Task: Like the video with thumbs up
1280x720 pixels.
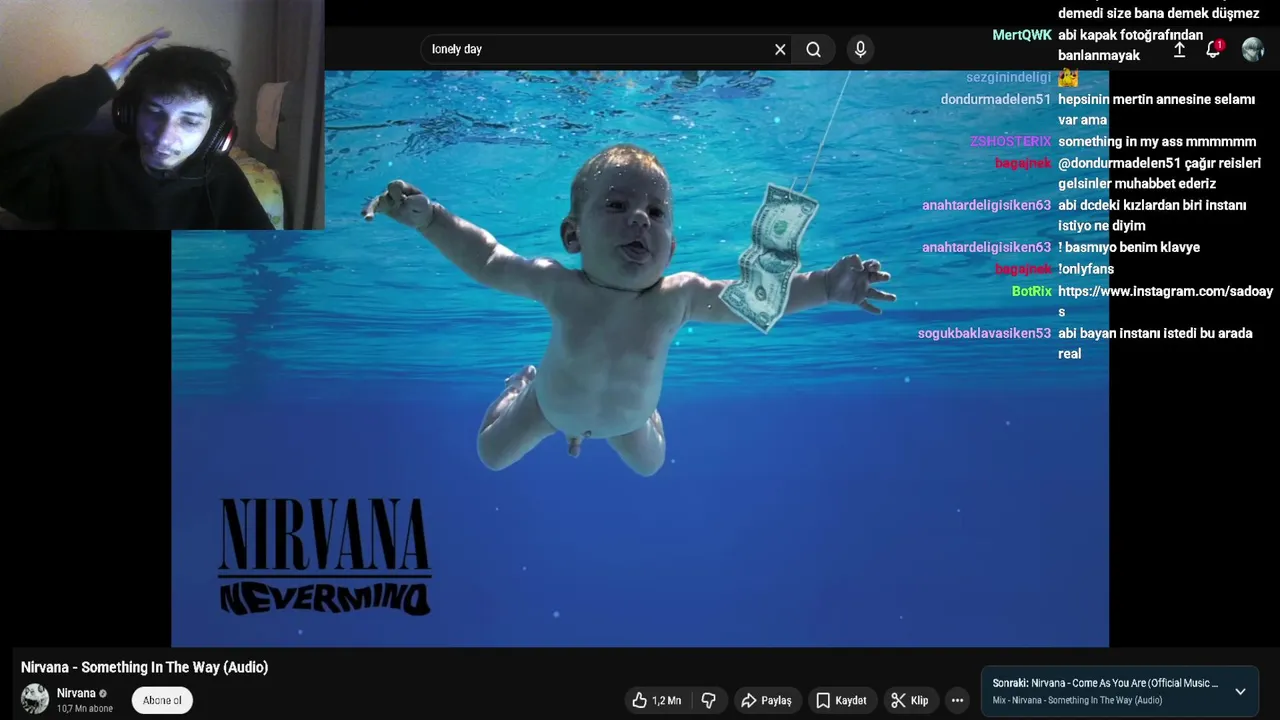Action: [656, 700]
